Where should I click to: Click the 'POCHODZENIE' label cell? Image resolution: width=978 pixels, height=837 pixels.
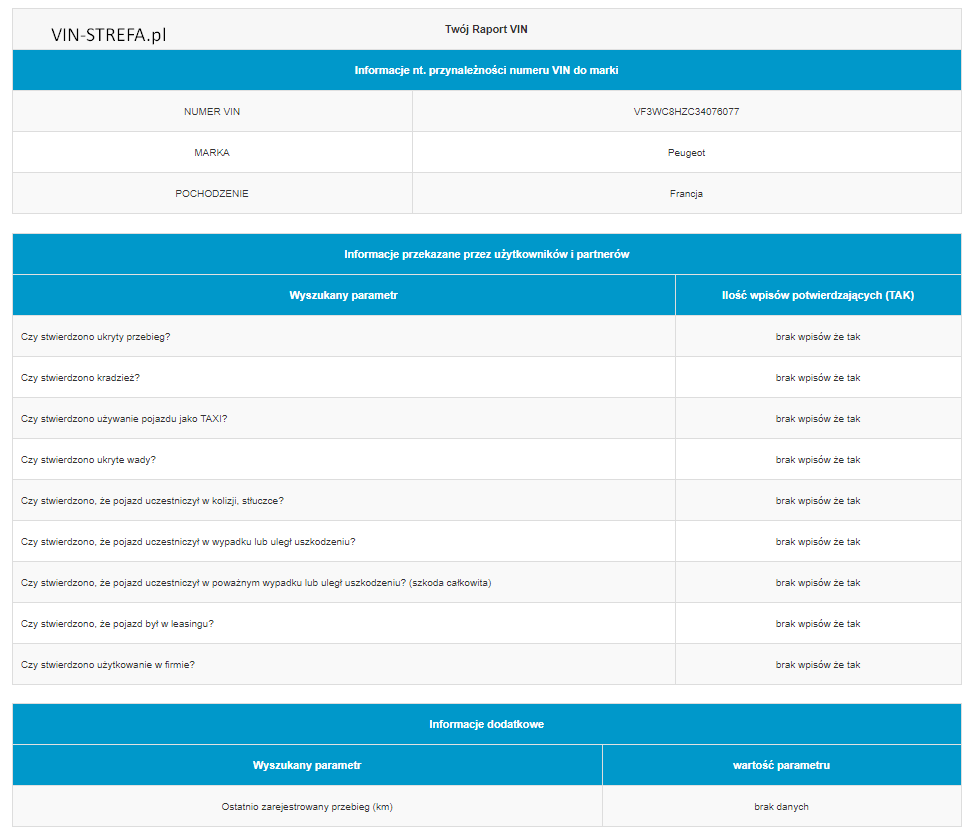[x=212, y=194]
